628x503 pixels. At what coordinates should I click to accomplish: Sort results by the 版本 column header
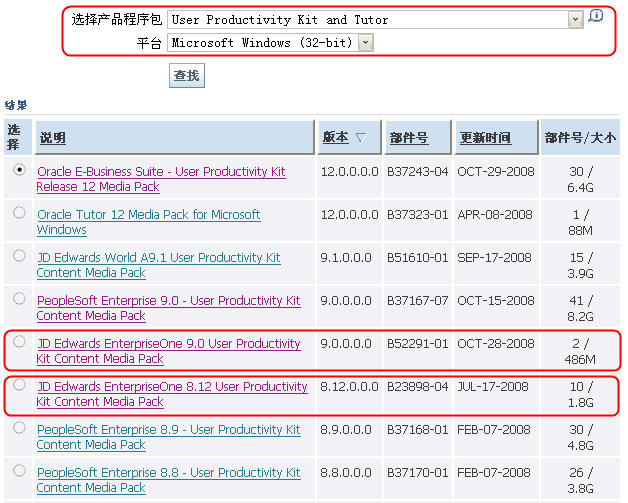click(x=336, y=138)
